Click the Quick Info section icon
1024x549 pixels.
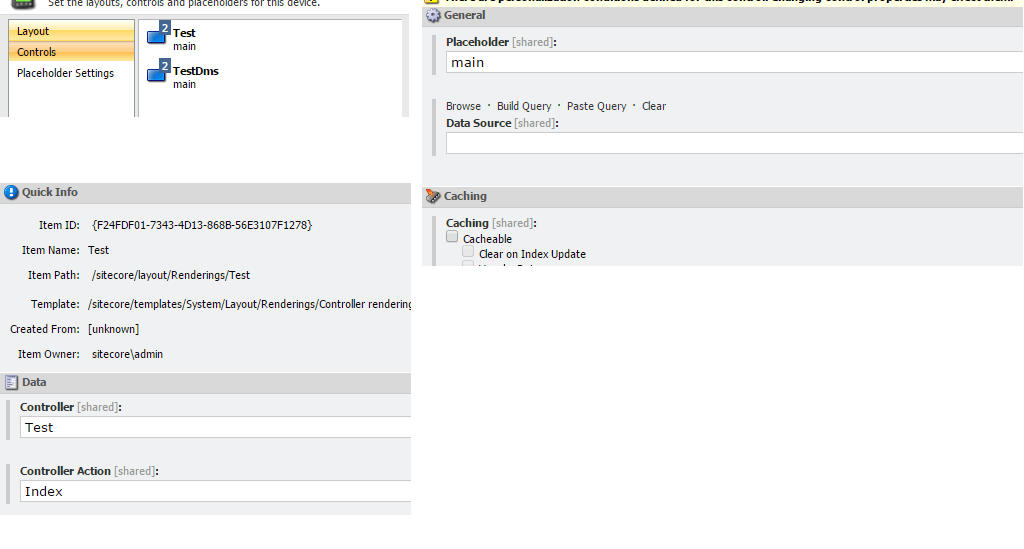pyautogui.click(x=11, y=192)
